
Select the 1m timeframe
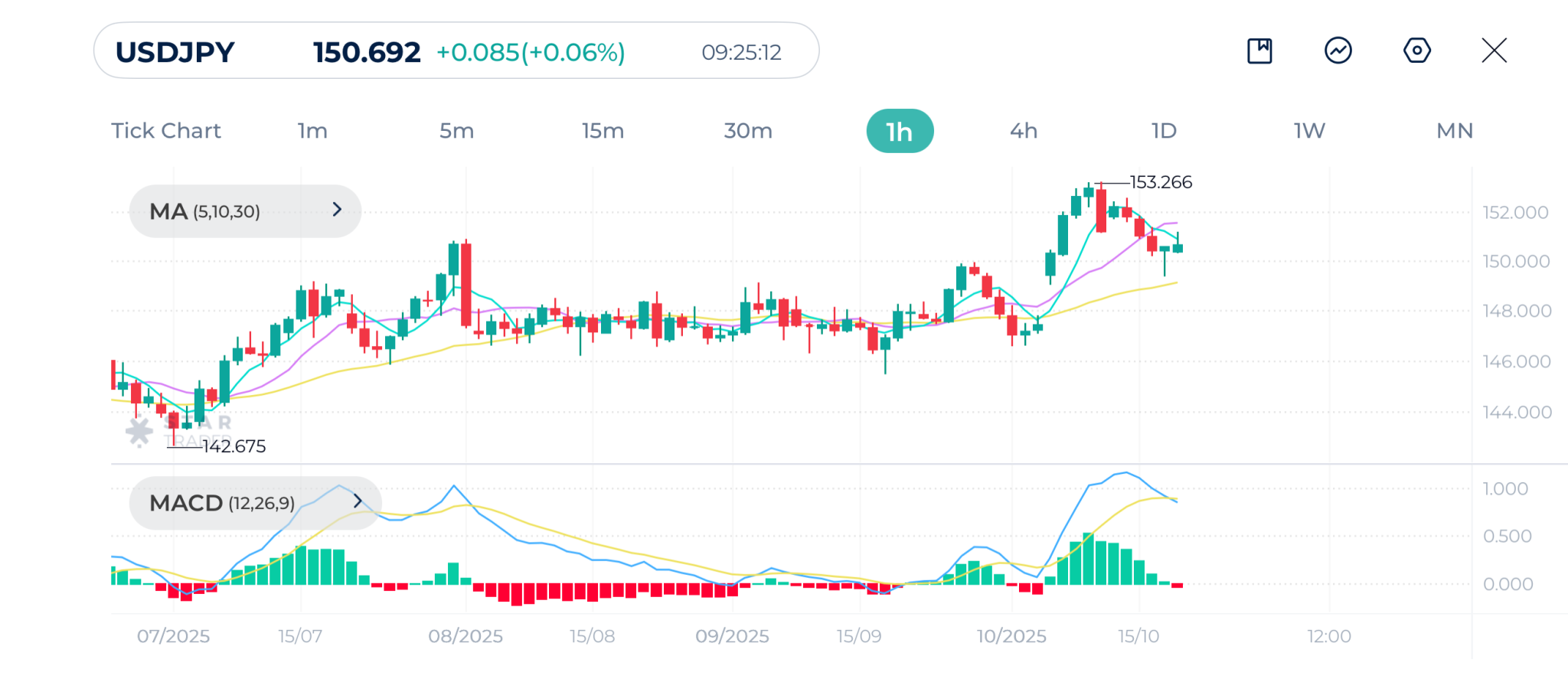point(312,131)
